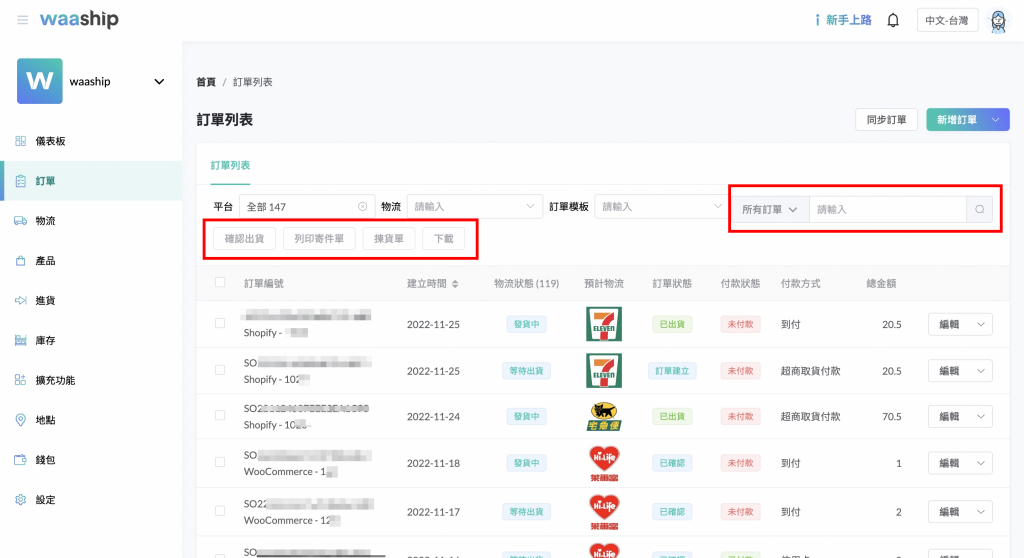Click the hamburger menu icon beside the waaship logo

pyautogui.click(x=22, y=20)
